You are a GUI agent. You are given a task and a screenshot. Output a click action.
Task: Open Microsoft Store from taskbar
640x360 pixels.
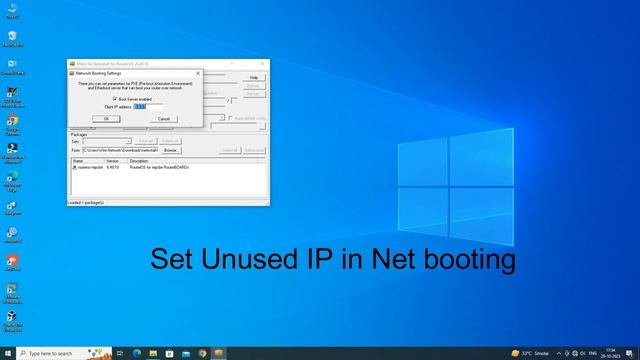click(x=169, y=353)
